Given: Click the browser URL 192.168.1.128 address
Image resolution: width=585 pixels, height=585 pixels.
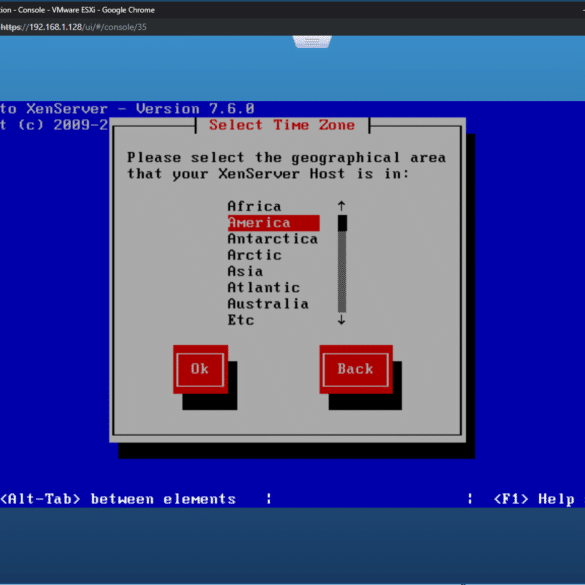Looking at the screenshot, I should (73, 27).
